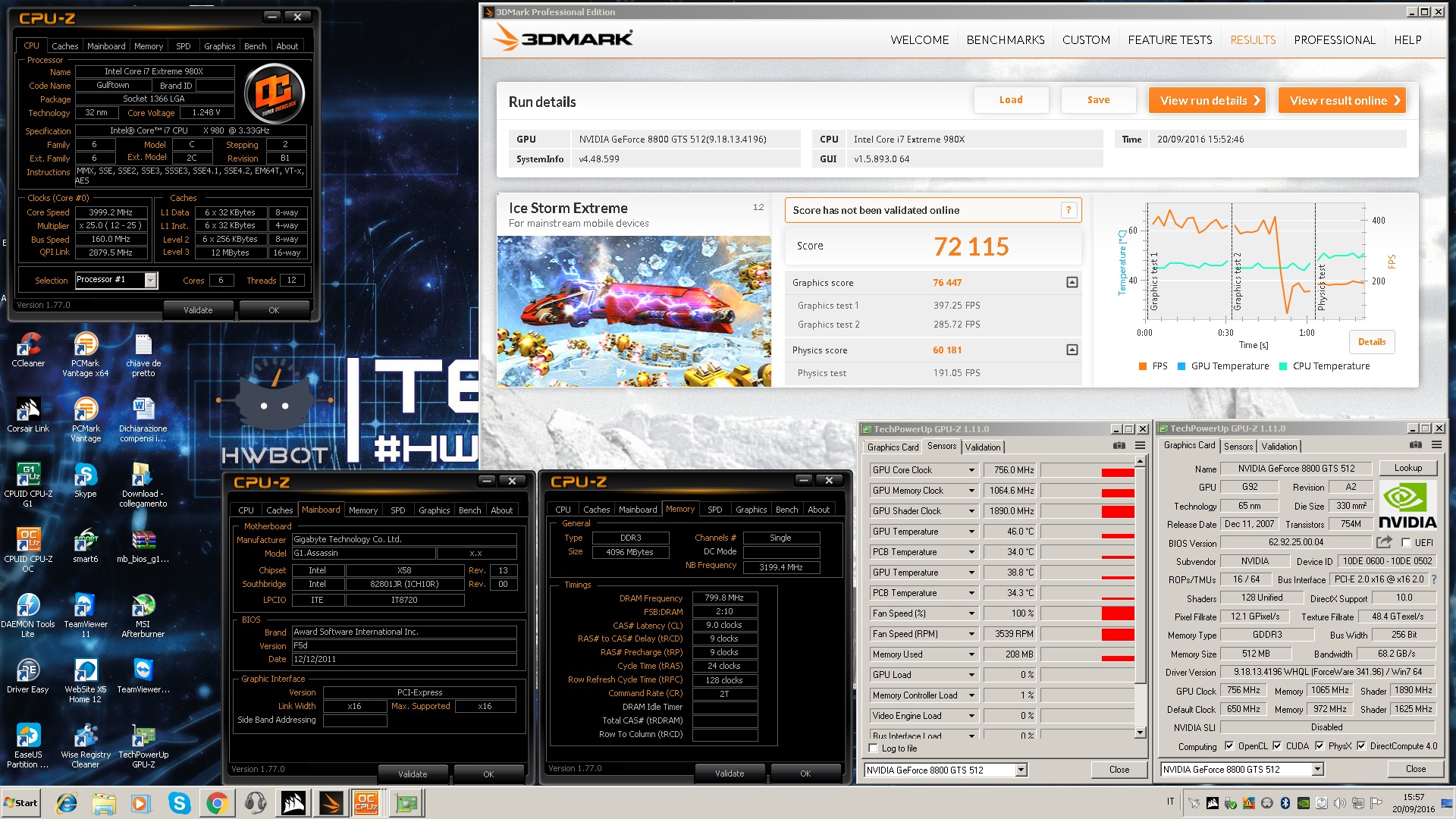The height and width of the screenshot is (819, 1456).
Task: Open the Processor #1 selection dropdown in CPU-Z
Action: coord(151,281)
